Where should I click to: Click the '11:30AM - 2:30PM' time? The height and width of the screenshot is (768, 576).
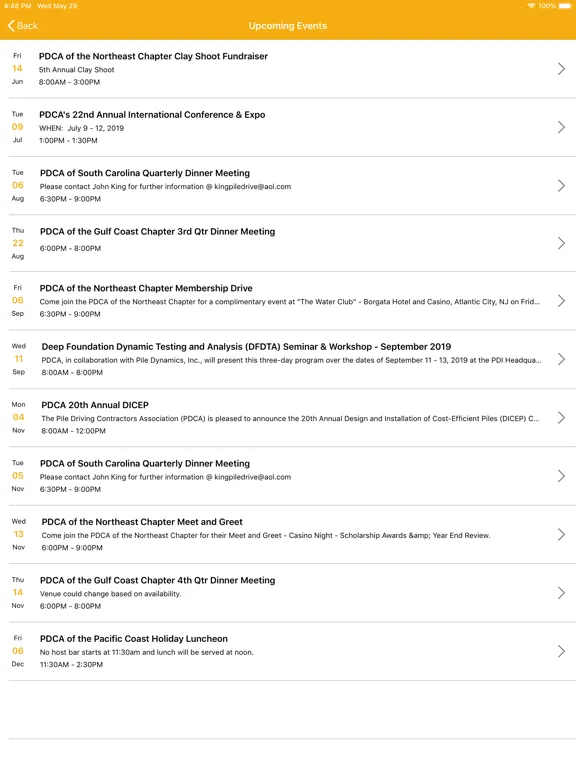(72, 665)
